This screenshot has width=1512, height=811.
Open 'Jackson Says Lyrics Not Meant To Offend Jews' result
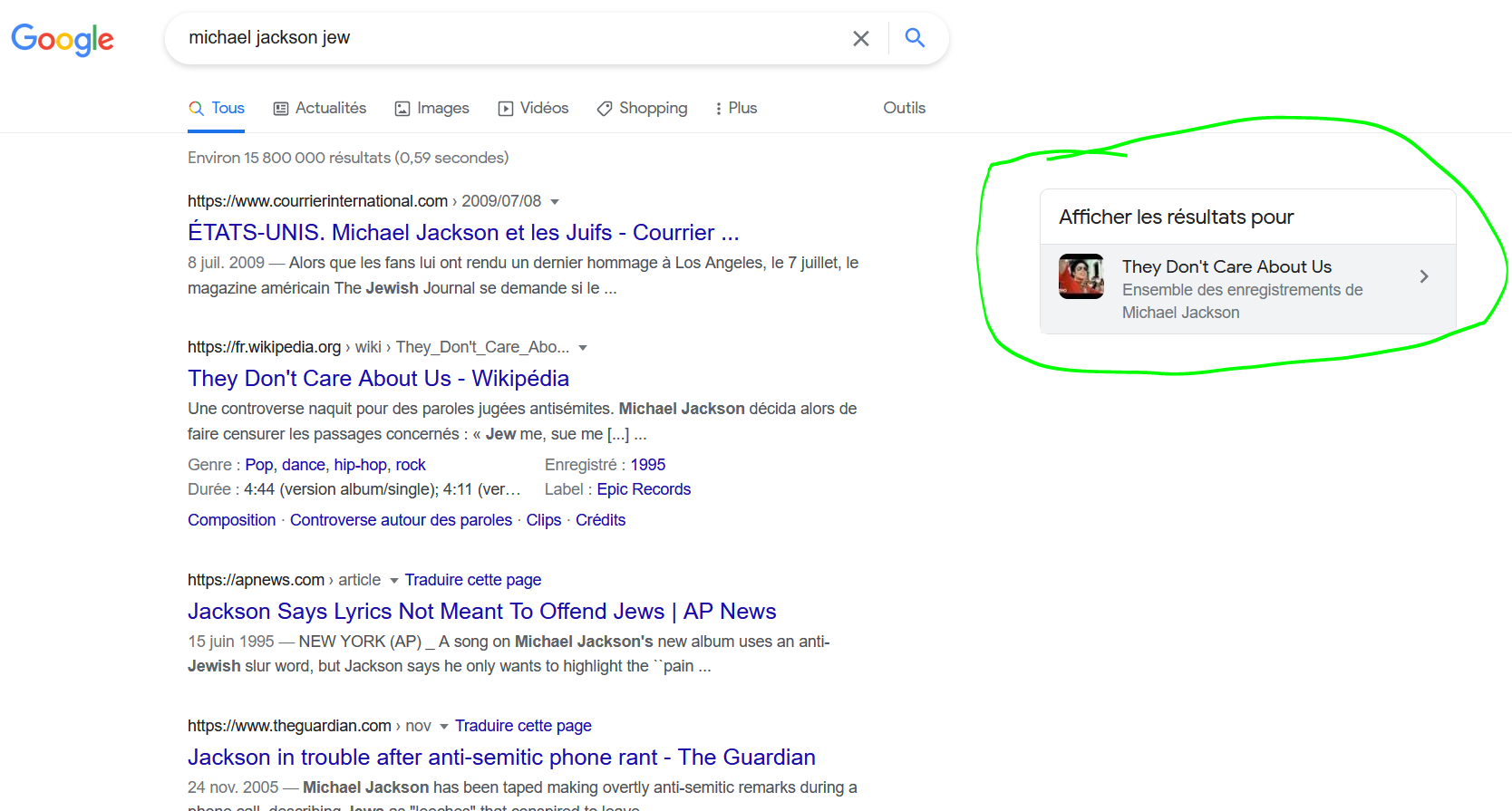pyautogui.click(x=481, y=612)
